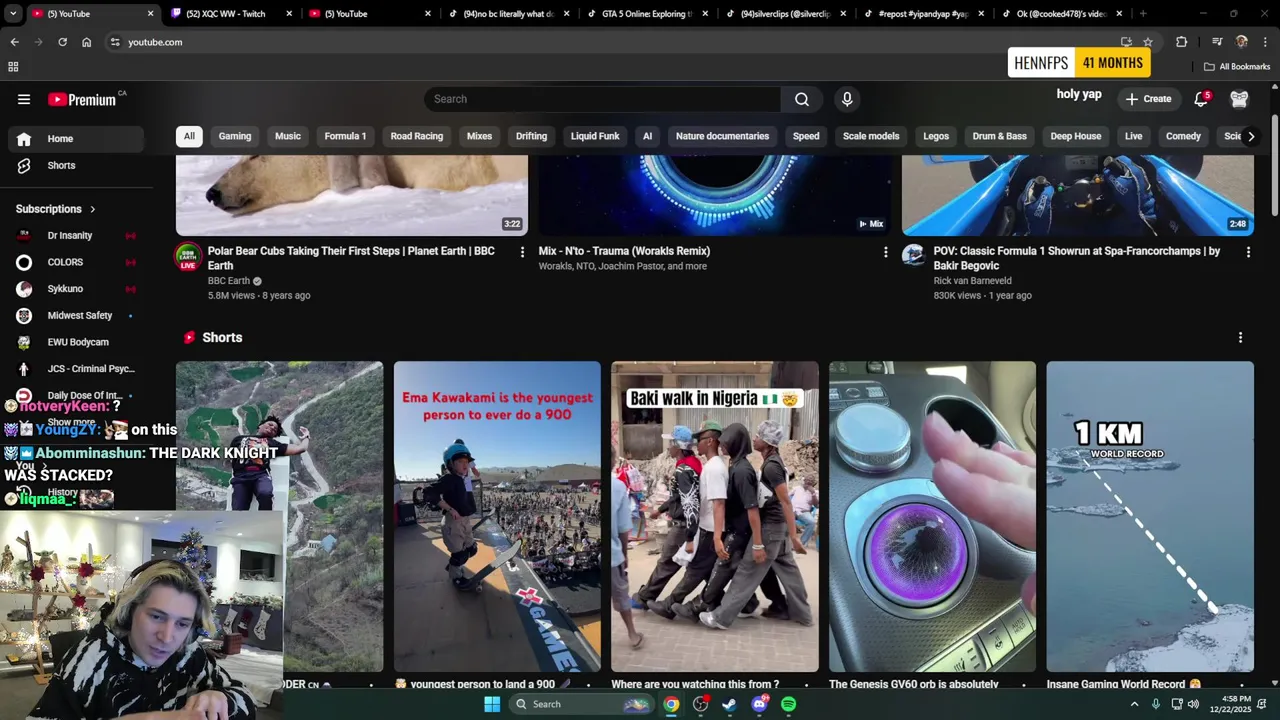Open BBC Earth live channel avatar
The height and width of the screenshot is (720, 1280).
188,257
